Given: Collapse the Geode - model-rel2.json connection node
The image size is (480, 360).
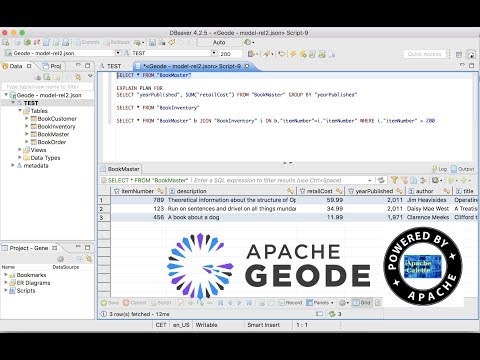Looking at the screenshot, I should click(6, 95).
